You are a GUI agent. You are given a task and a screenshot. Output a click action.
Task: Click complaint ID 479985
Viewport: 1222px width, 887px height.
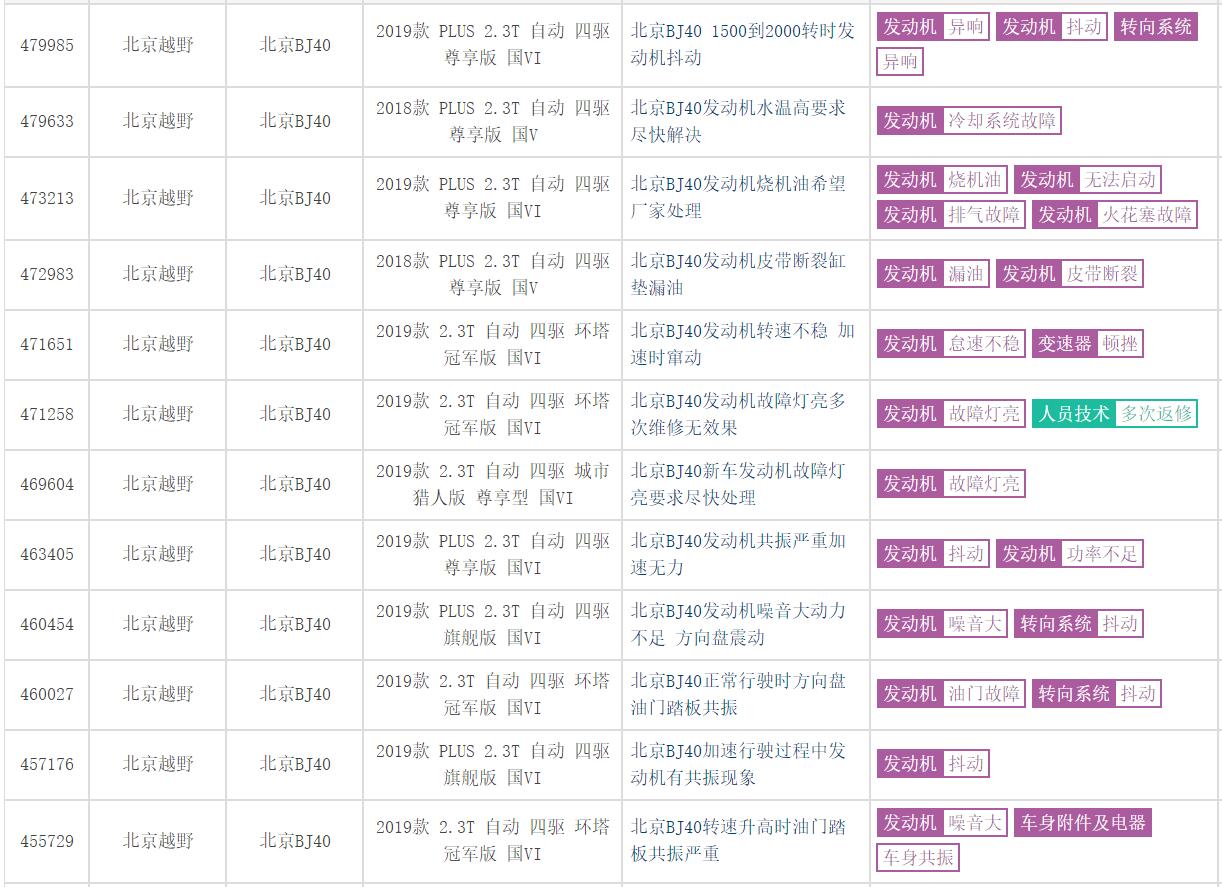[x=47, y=45]
